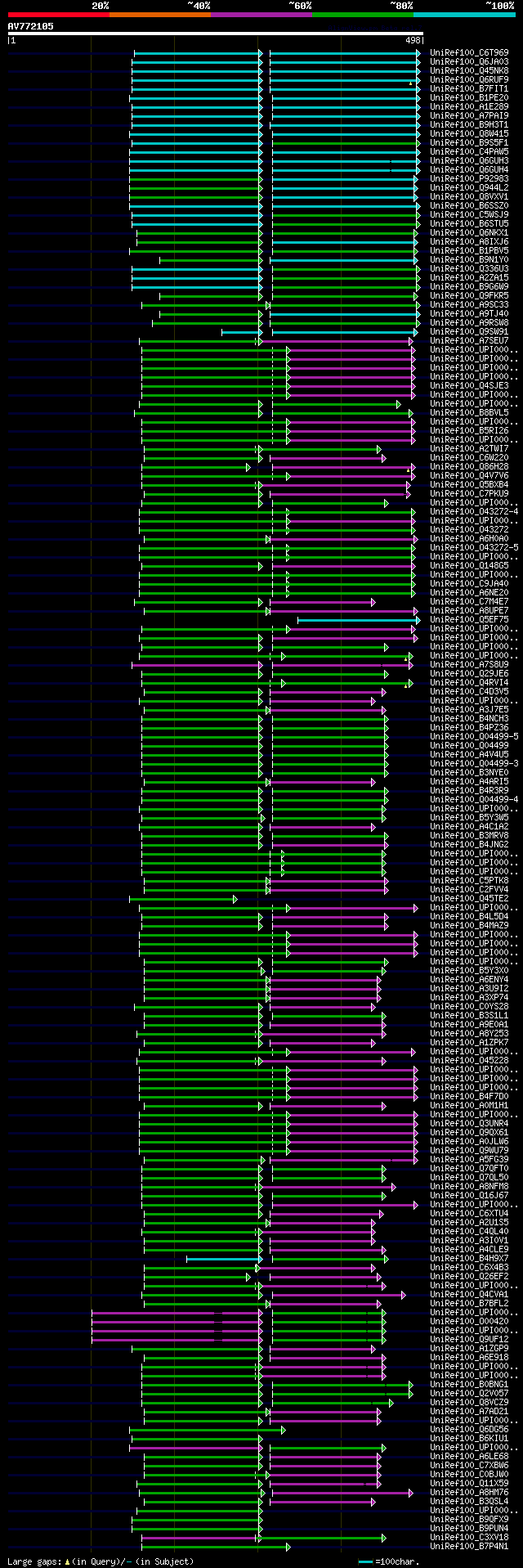
Task: Click UniRef100_Q6NKX1 sequence name
Action: pyautogui.click(x=469, y=232)
